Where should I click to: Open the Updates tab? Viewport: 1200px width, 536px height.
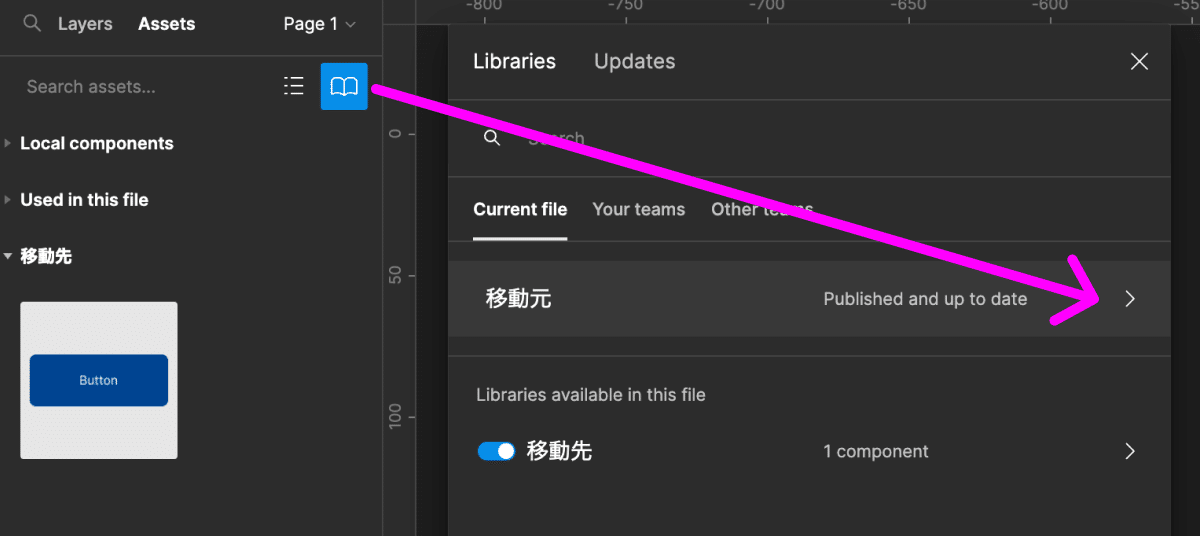(x=634, y=62)
